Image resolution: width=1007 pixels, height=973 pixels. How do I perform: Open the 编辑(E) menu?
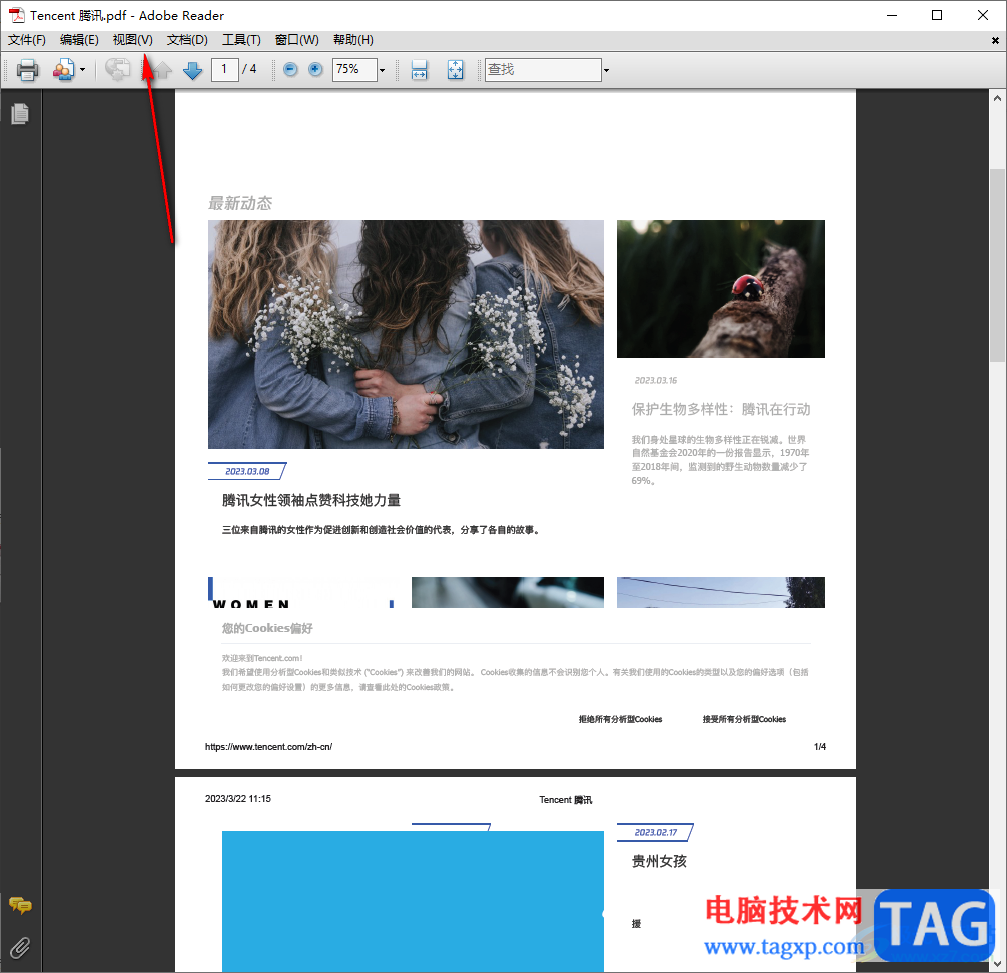pyautogui.click(x=79, y=40)
